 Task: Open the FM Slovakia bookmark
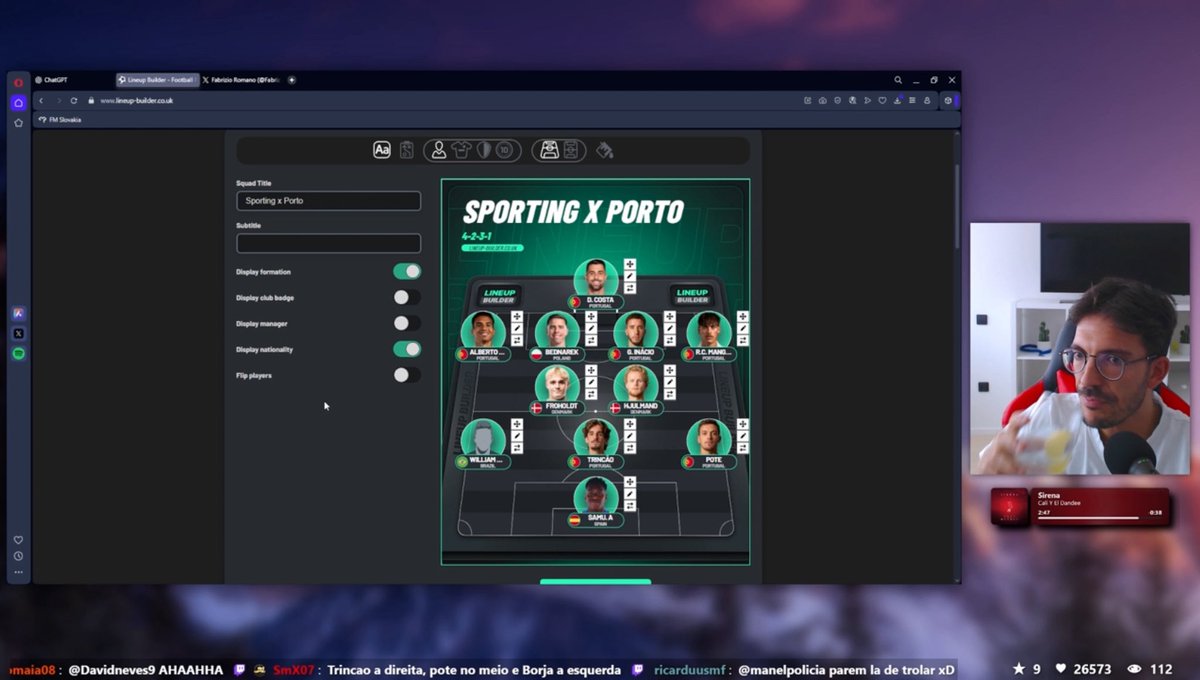(60, 119)
